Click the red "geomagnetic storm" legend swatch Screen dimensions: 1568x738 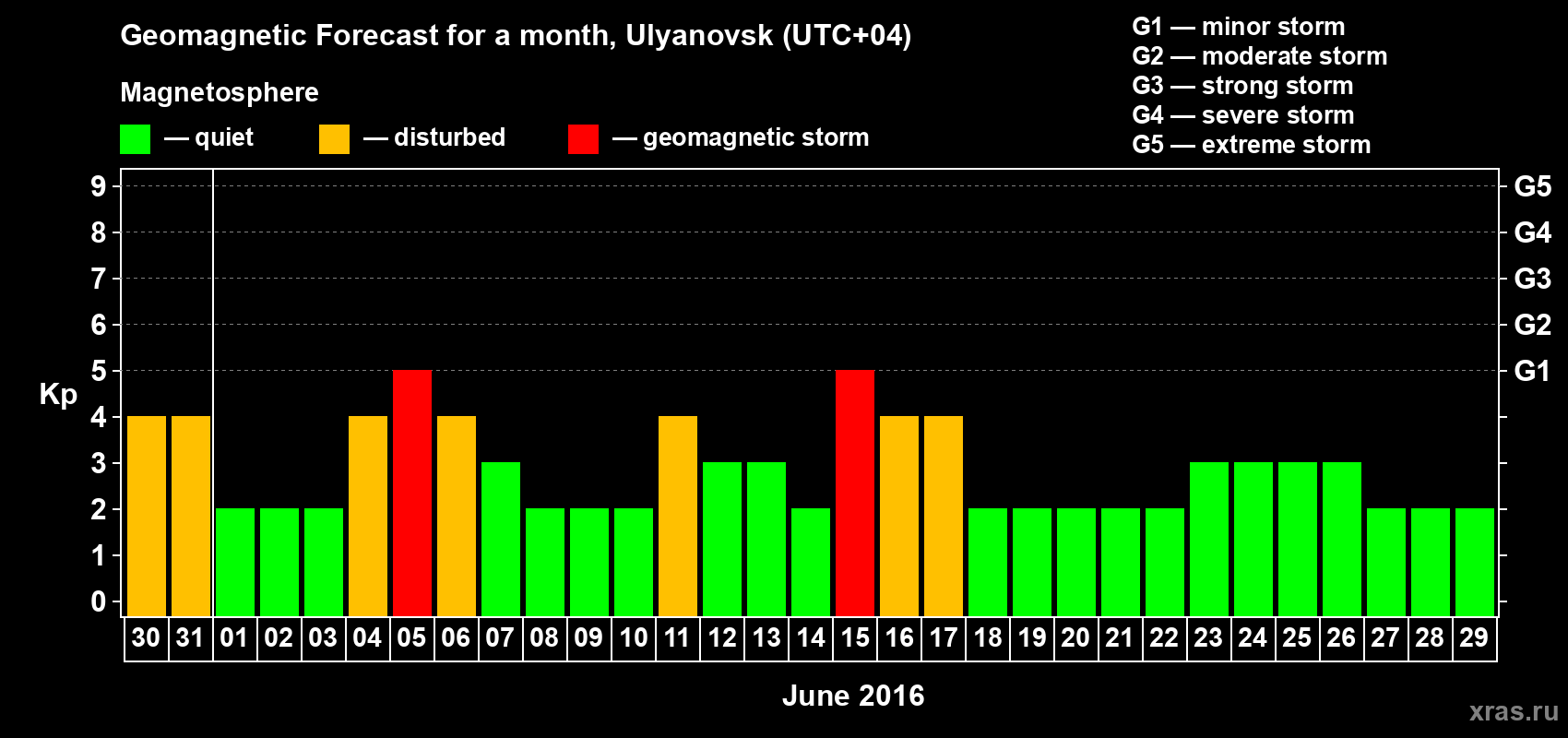583,139
